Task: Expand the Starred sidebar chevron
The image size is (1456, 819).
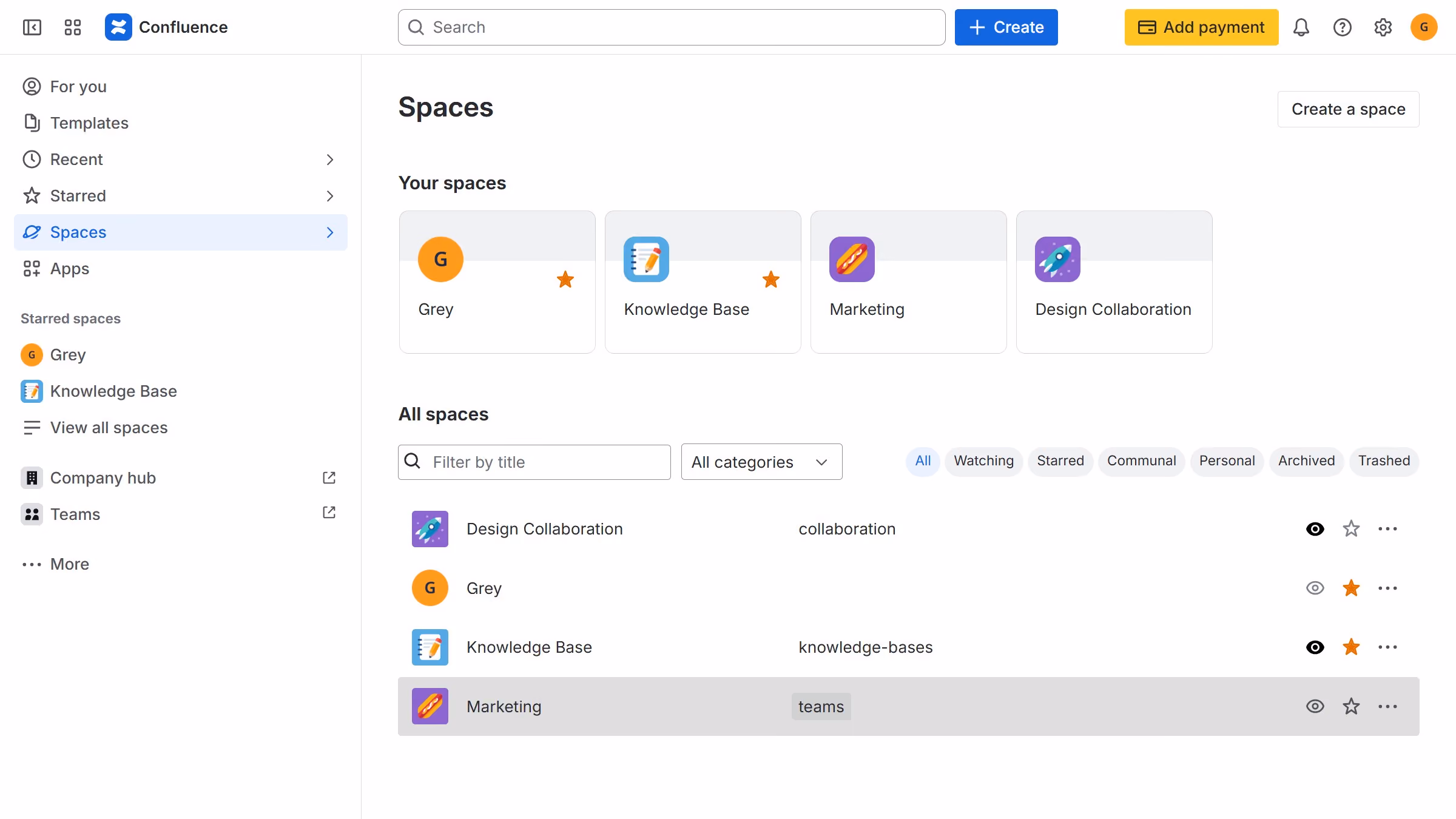Action: click(x=330, y=196)
